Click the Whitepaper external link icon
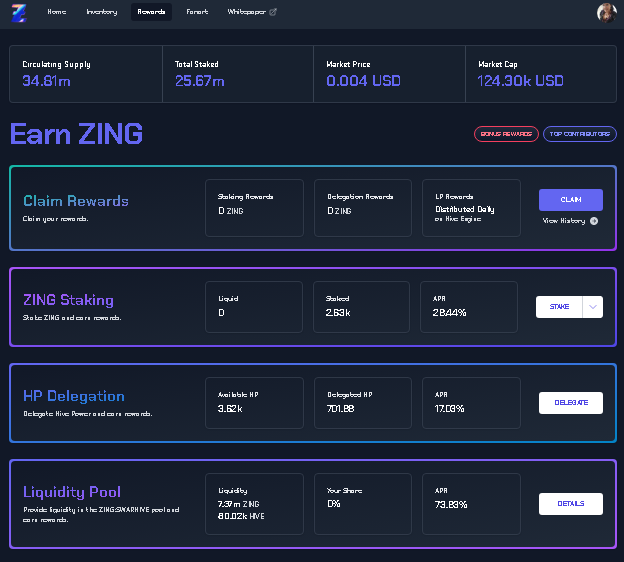 click(273, 12)
